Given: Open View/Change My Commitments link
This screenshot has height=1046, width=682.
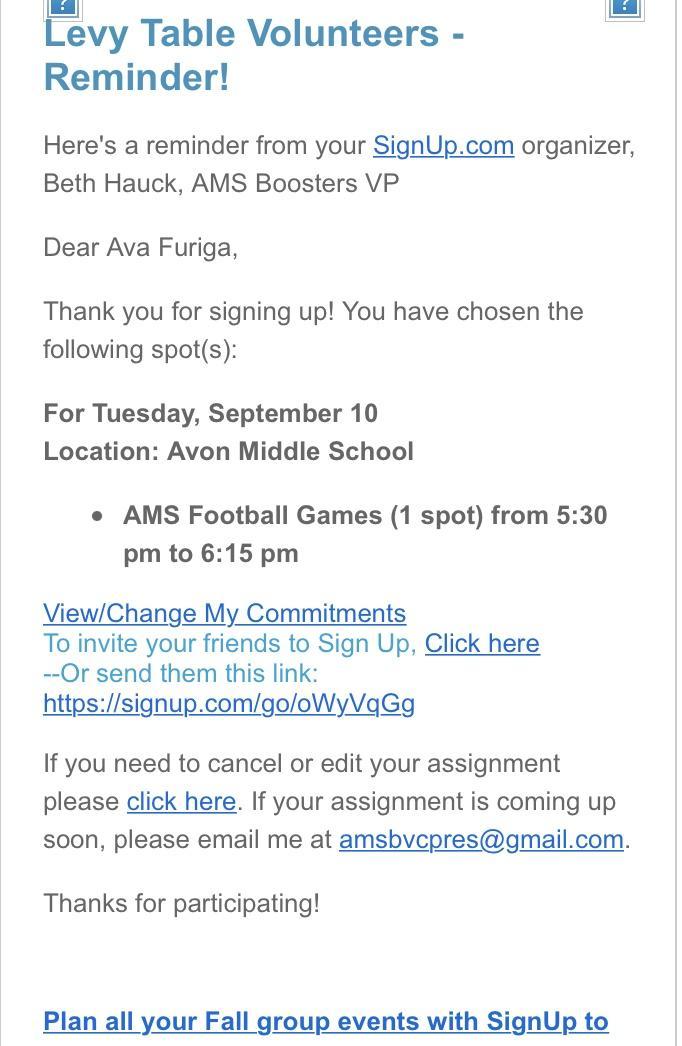Looking at the screenshot, I should coord(224,613).
